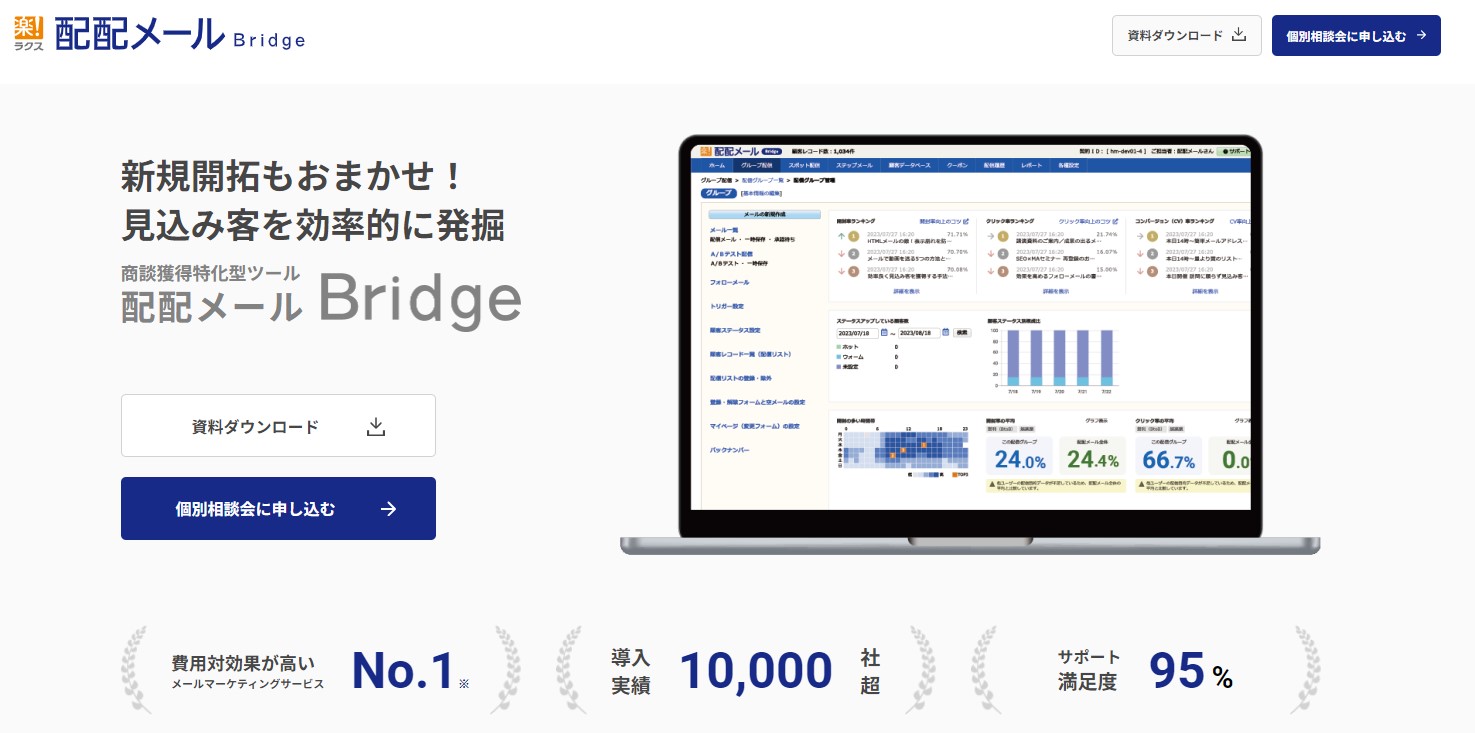1475x733 pixels.
Task: Open the 各種設定 tab in the dashboard
Action: [1068, 165]
